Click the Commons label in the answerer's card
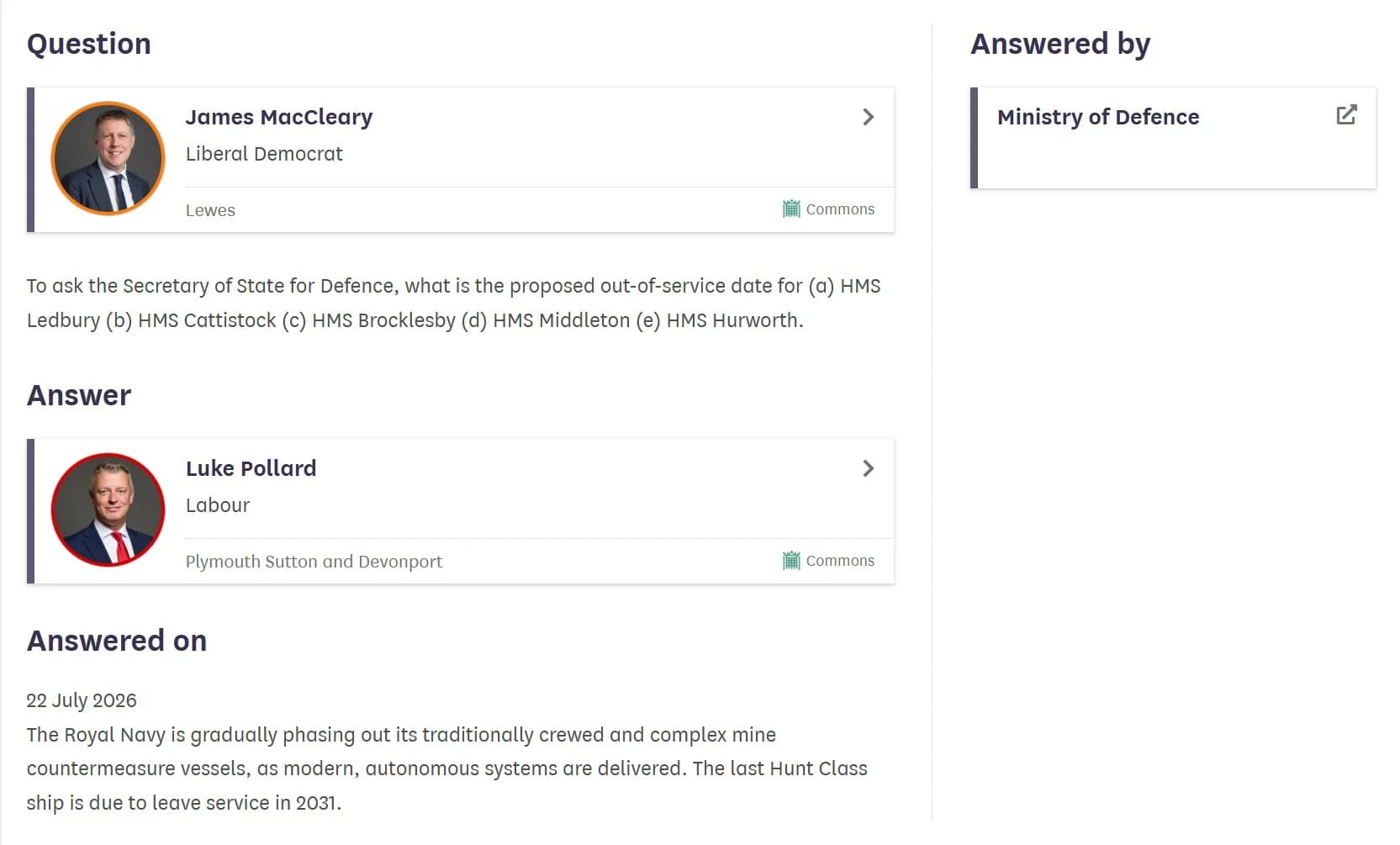 [x=840, y=561]
